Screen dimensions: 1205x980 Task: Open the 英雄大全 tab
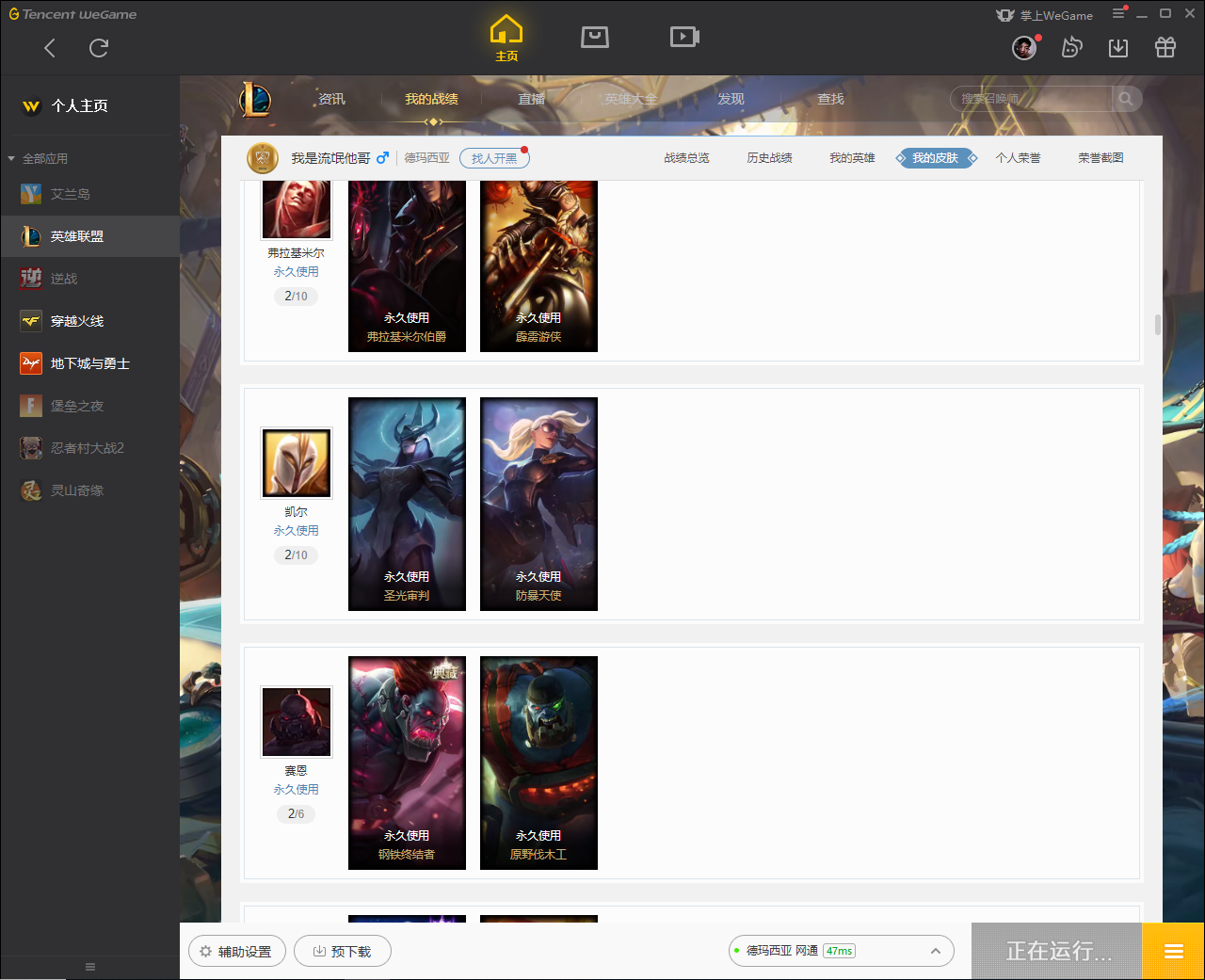tap(631, 99)
